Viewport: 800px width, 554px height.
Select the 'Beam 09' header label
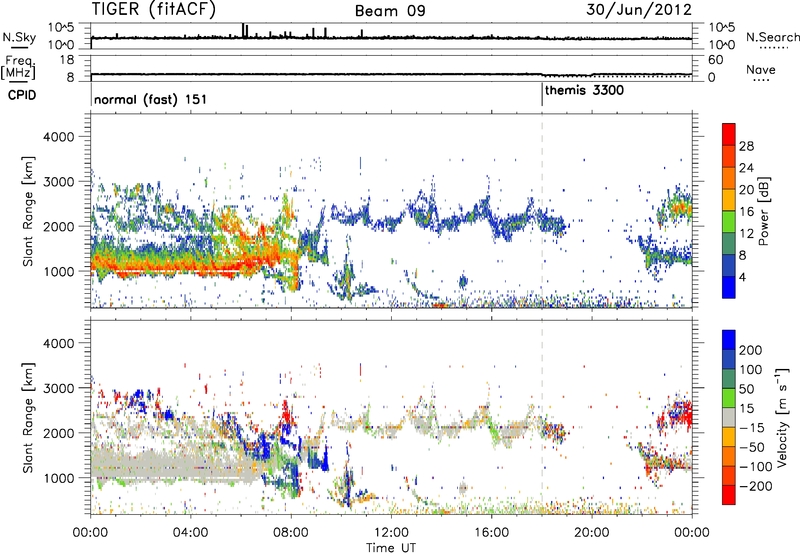coord(390,11)
